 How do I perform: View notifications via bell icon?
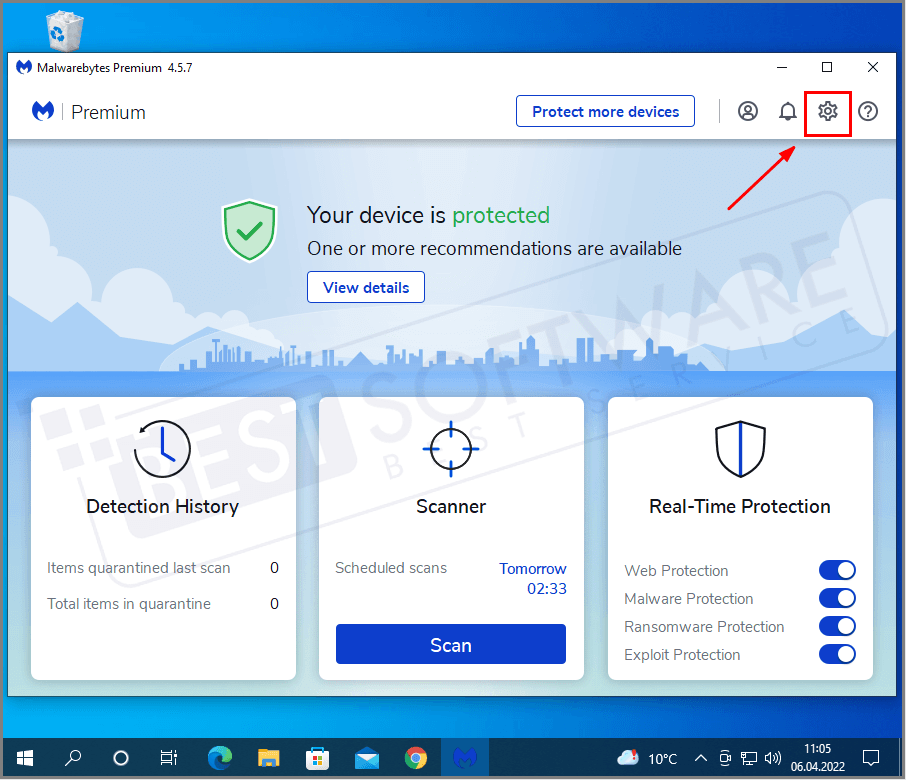tap(787, 111)
